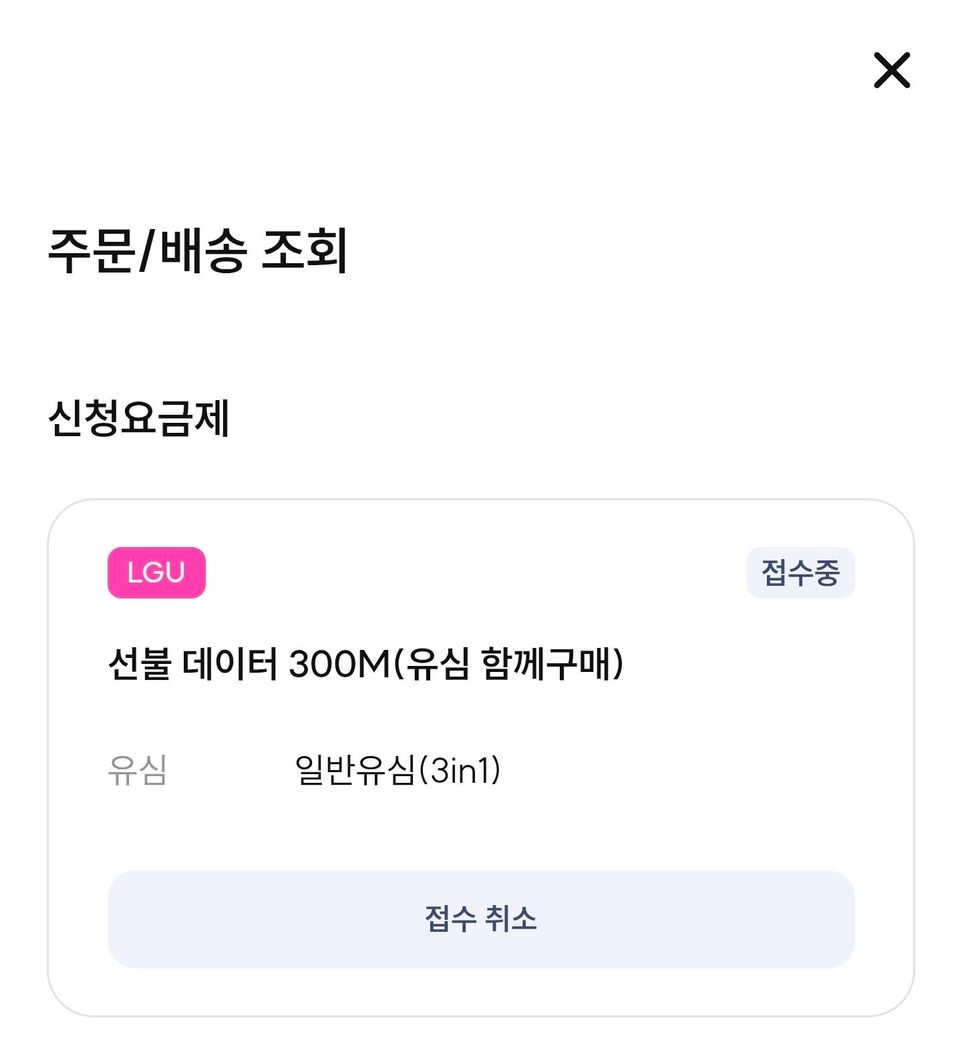Close the 주문/배송 조회 page
Screen dimensions: 962x1040
point(891,71)
